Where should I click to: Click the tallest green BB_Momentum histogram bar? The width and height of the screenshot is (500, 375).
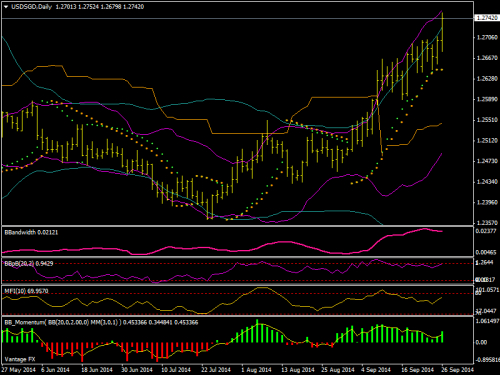tap(257, 331)
